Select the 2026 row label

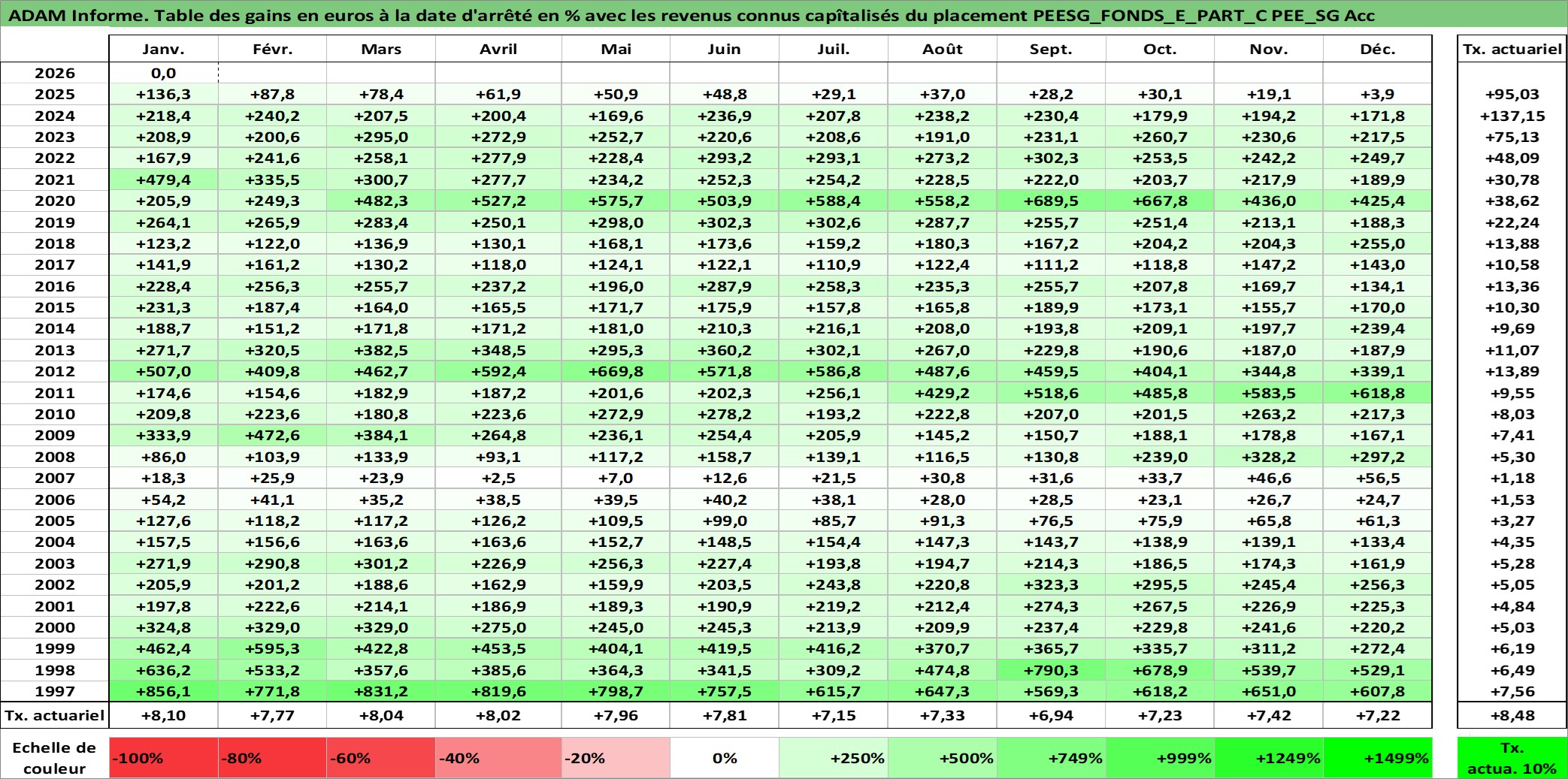coord(55,73)
